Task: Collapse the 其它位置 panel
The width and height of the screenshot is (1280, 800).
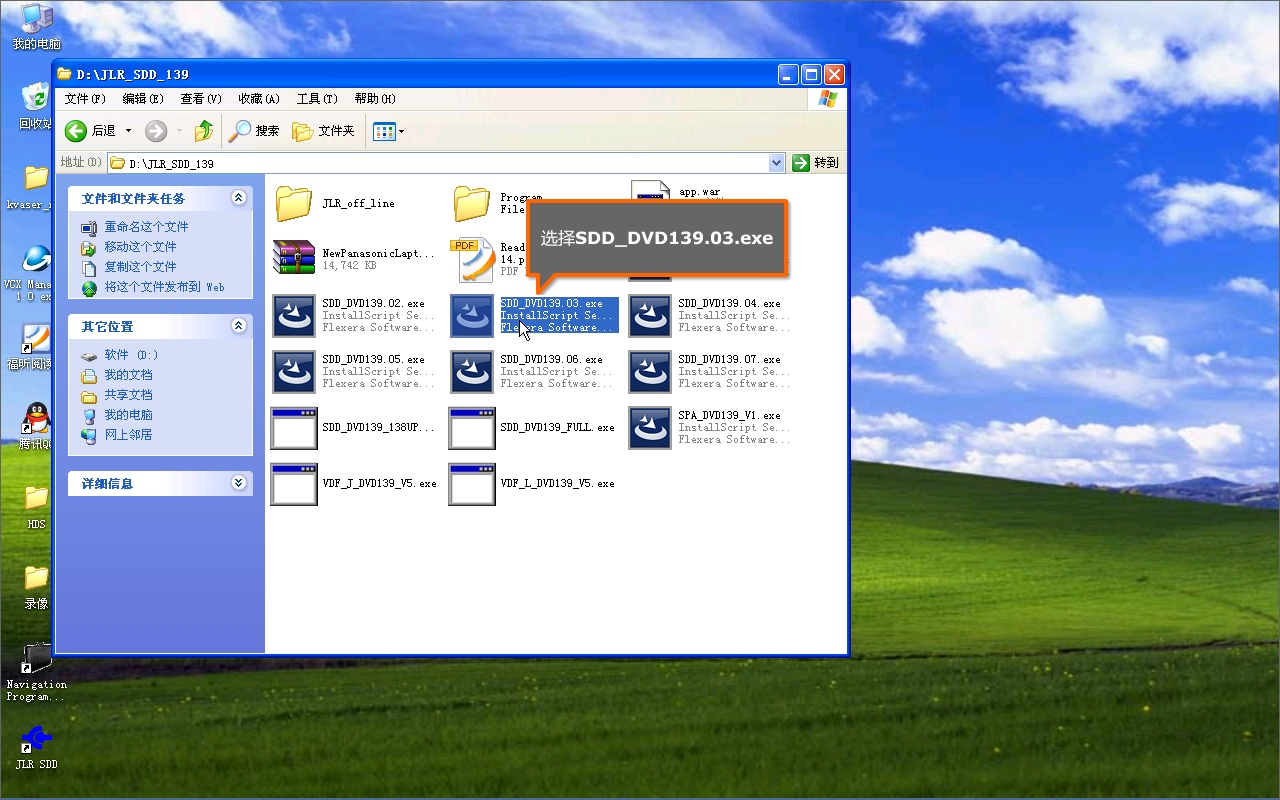Action: pyautogui.click(x=238, y=326)
